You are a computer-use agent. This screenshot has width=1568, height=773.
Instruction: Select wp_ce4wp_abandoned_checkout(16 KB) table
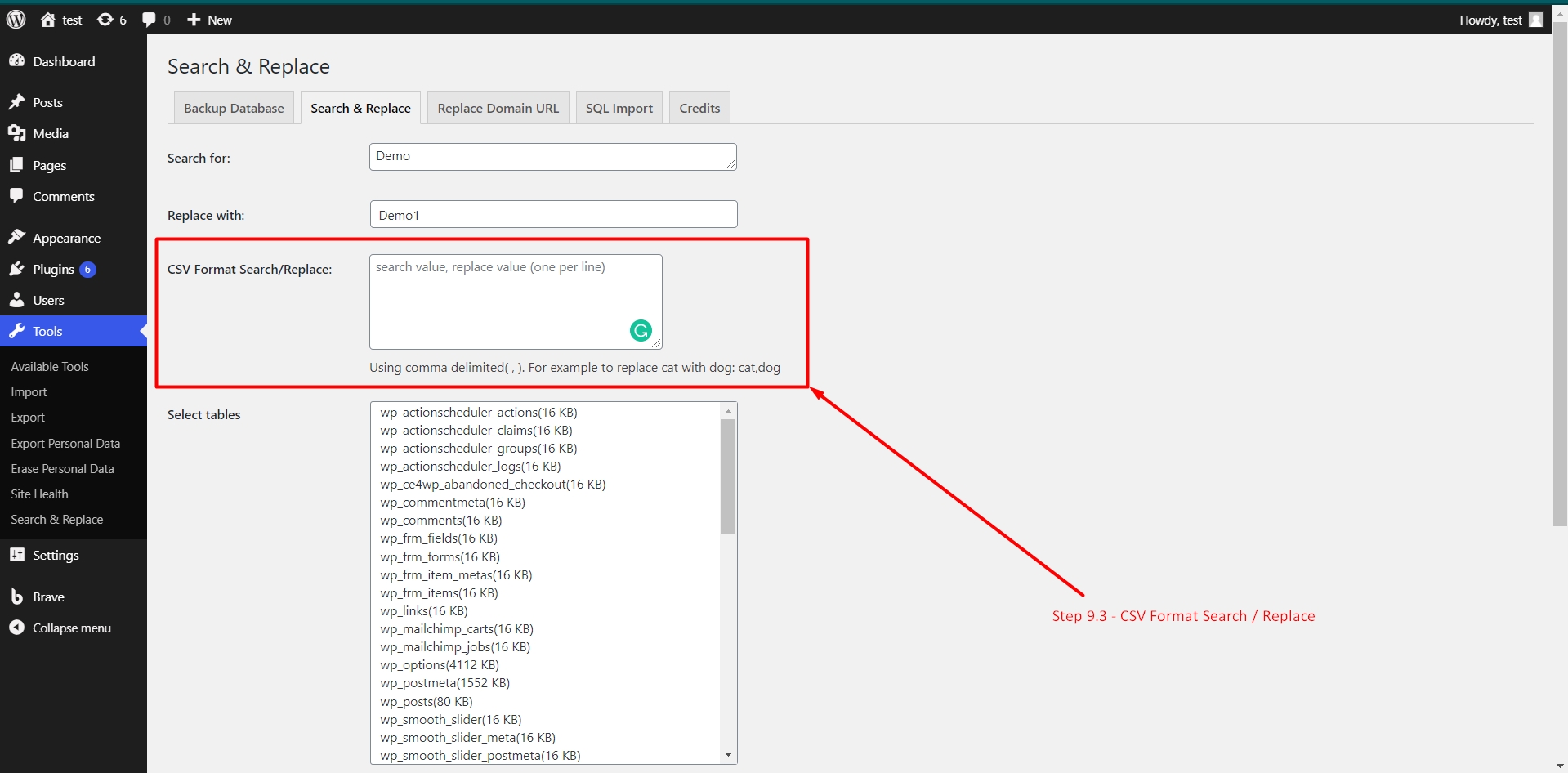click(493, 485)
